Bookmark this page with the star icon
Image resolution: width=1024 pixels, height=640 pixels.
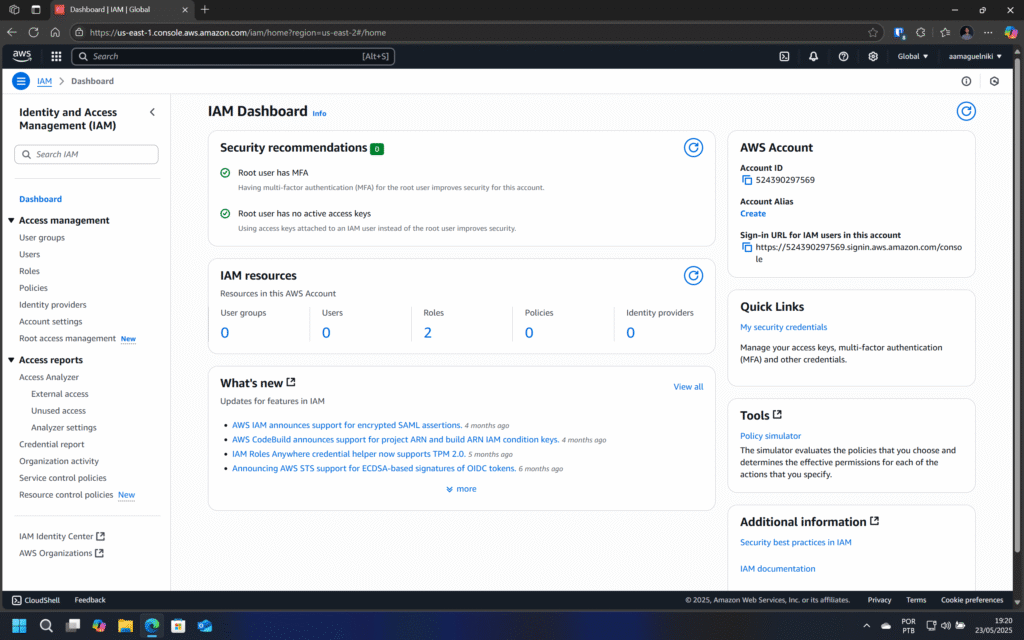(x=872, y=33)
